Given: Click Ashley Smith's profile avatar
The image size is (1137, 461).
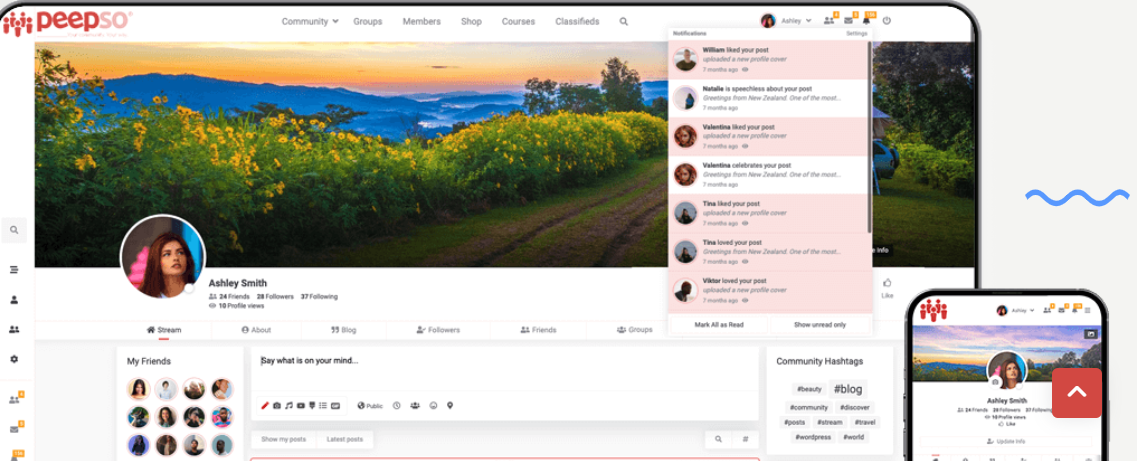Looking at the screenshot, I should [x=163, y=257].
